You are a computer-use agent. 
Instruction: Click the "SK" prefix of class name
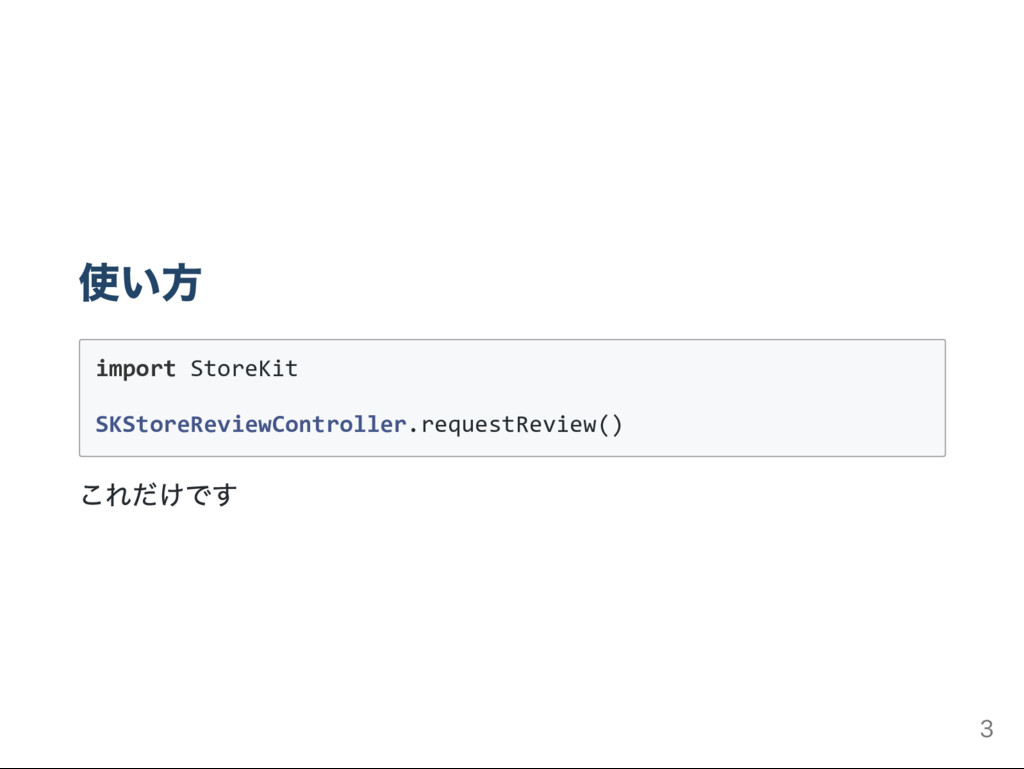click(x=108, y=424)
